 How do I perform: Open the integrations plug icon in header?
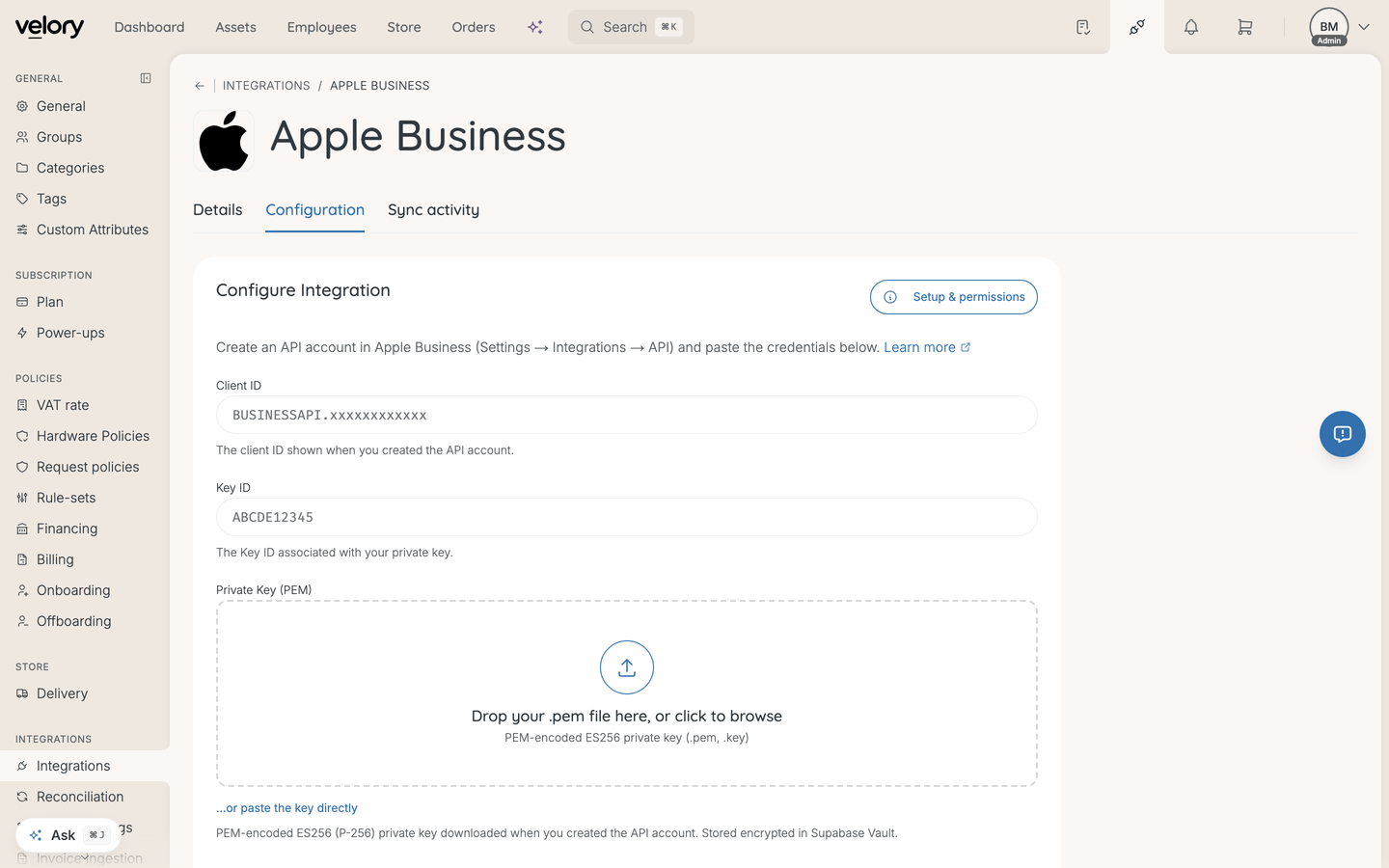pyautogui.click(x=1137, y=27)
